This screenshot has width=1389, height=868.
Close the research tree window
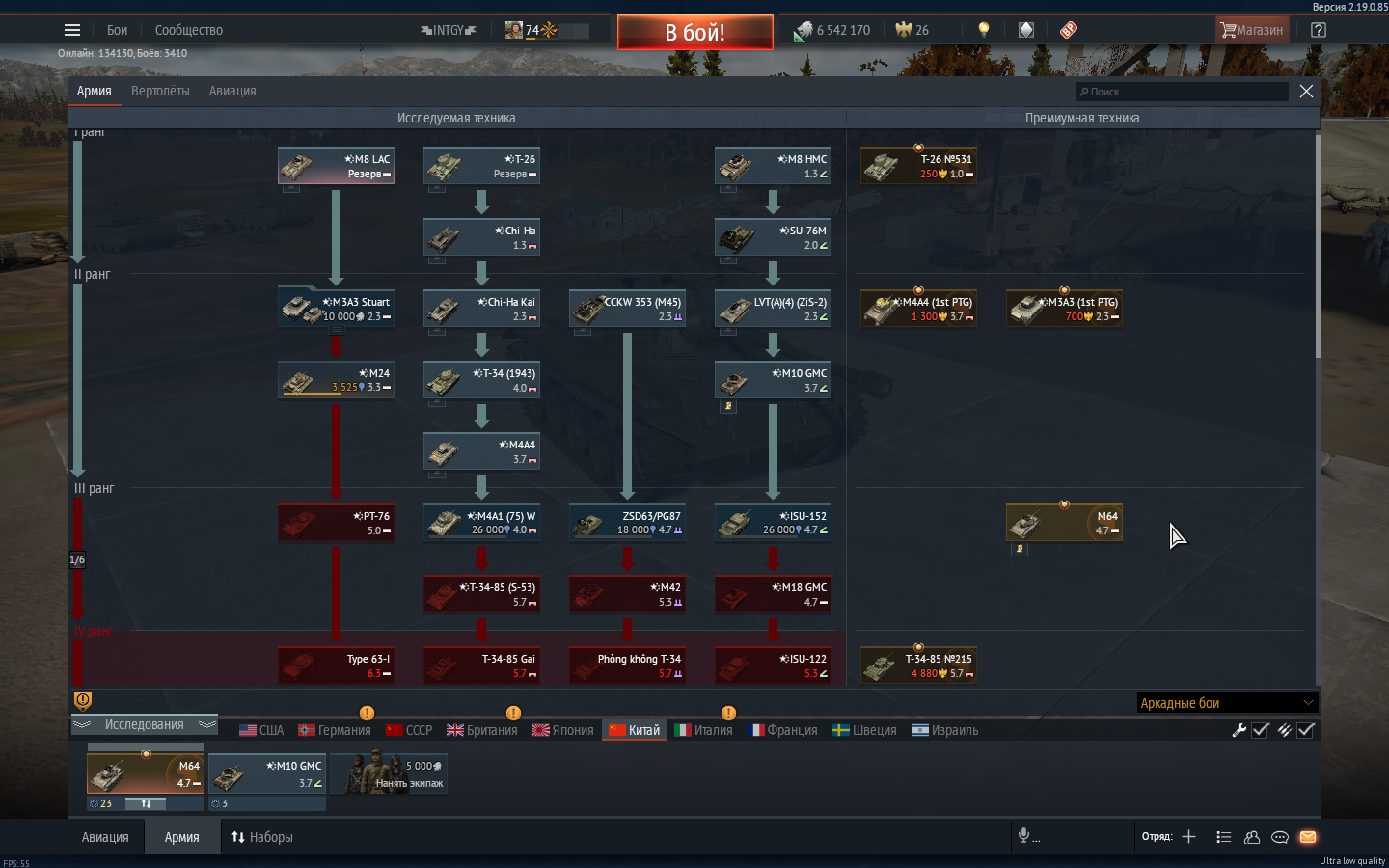pyautogui.click(x=1306, y=91)
